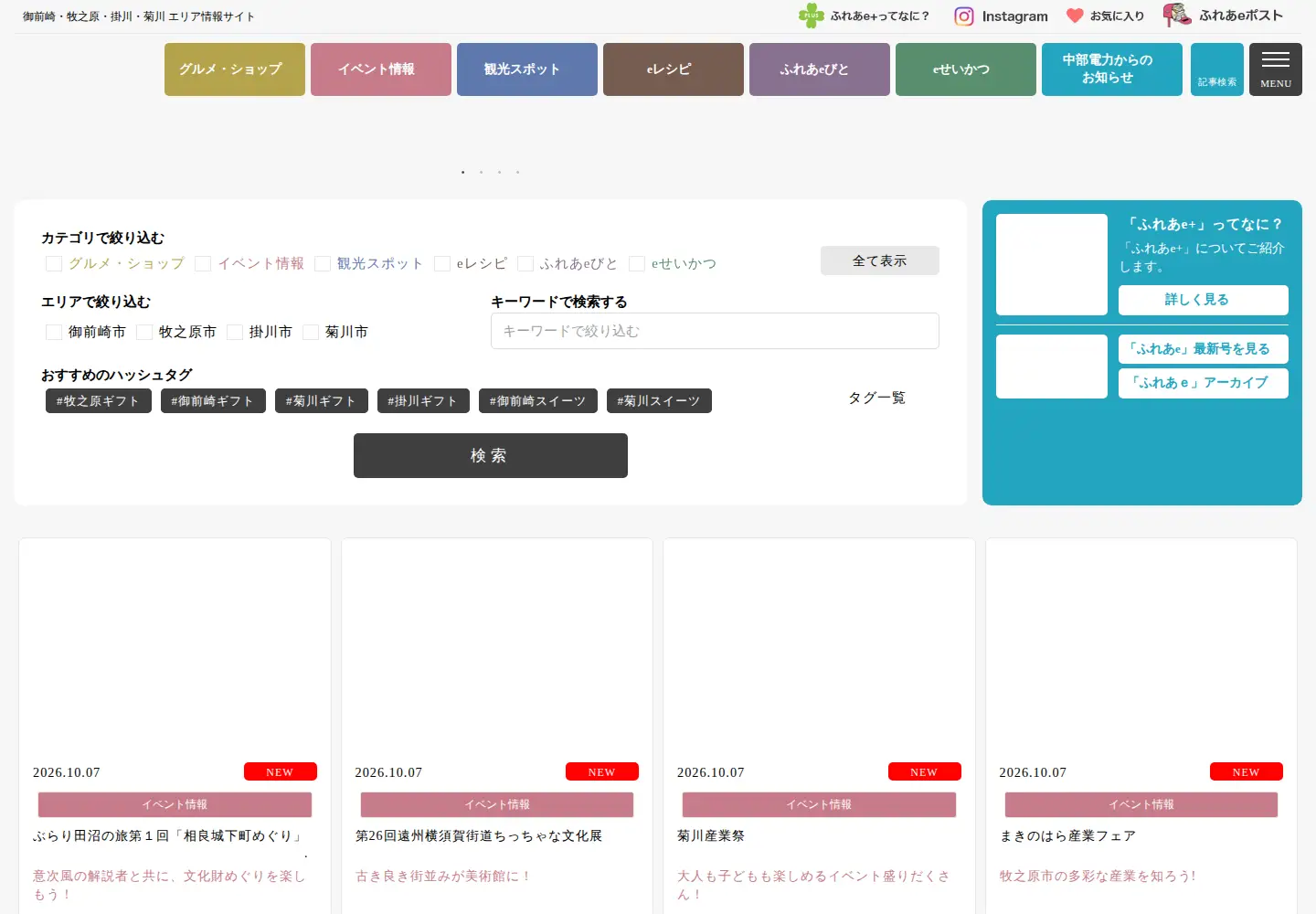Screen dimensions: 1316x914
Task: Click イベント情報 tag on まきのはら産業フェア card
Action: pyautogui.click(x=1141, y=804)
